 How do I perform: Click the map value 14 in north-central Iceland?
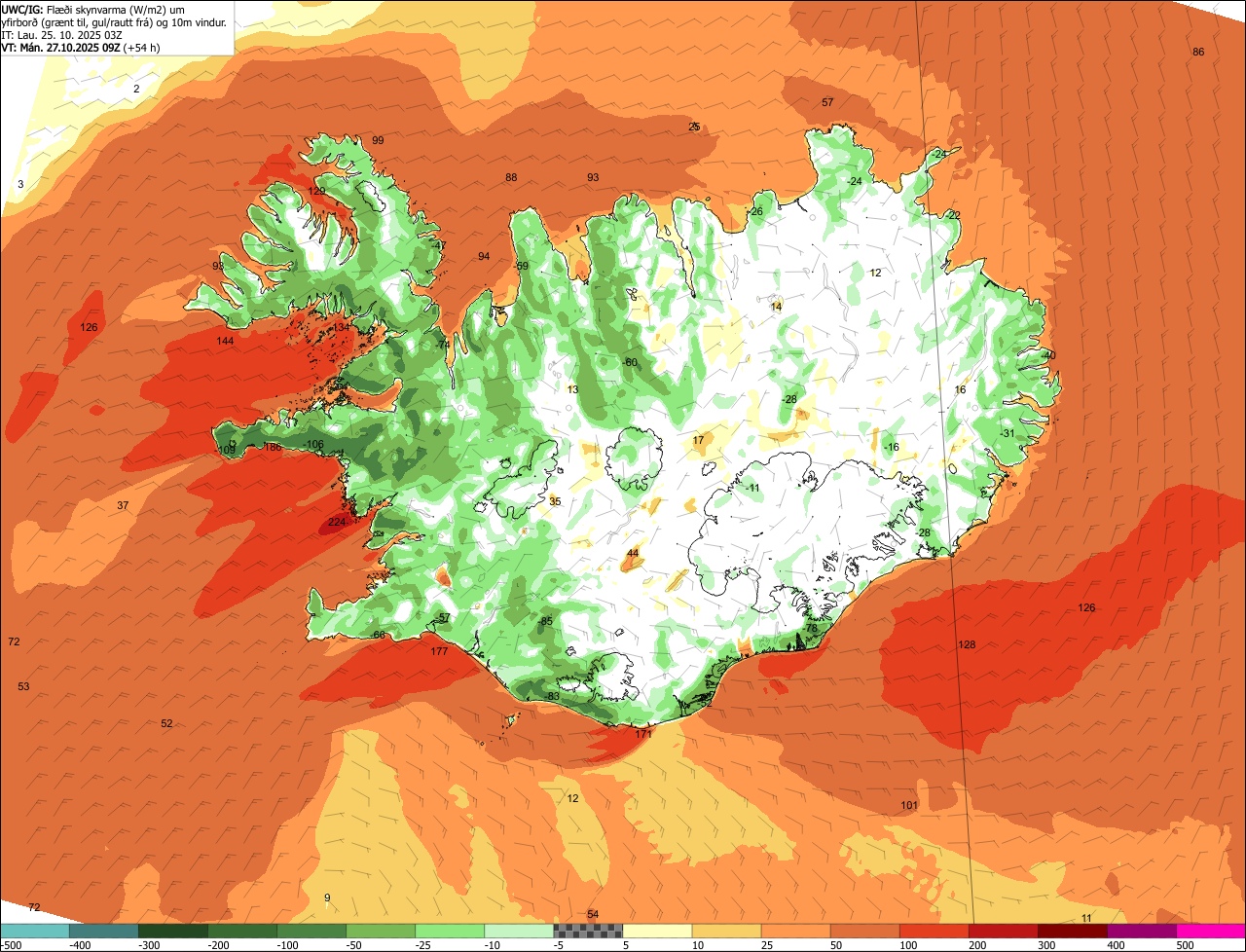tap(776, 308)
